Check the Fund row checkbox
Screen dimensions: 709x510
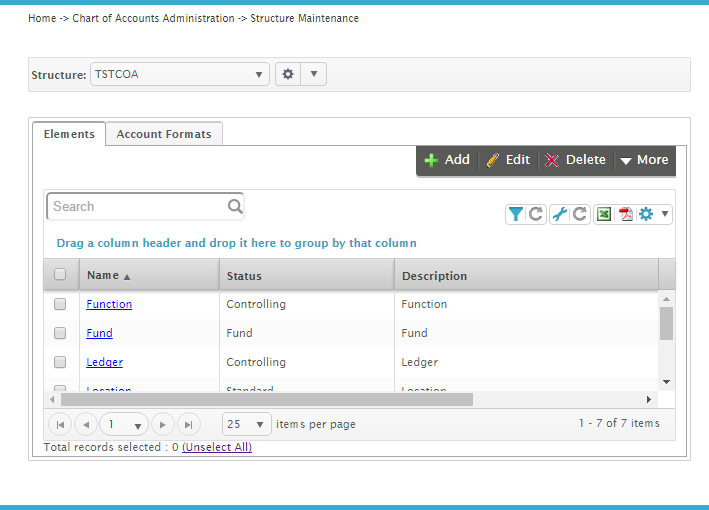(60, 333)
